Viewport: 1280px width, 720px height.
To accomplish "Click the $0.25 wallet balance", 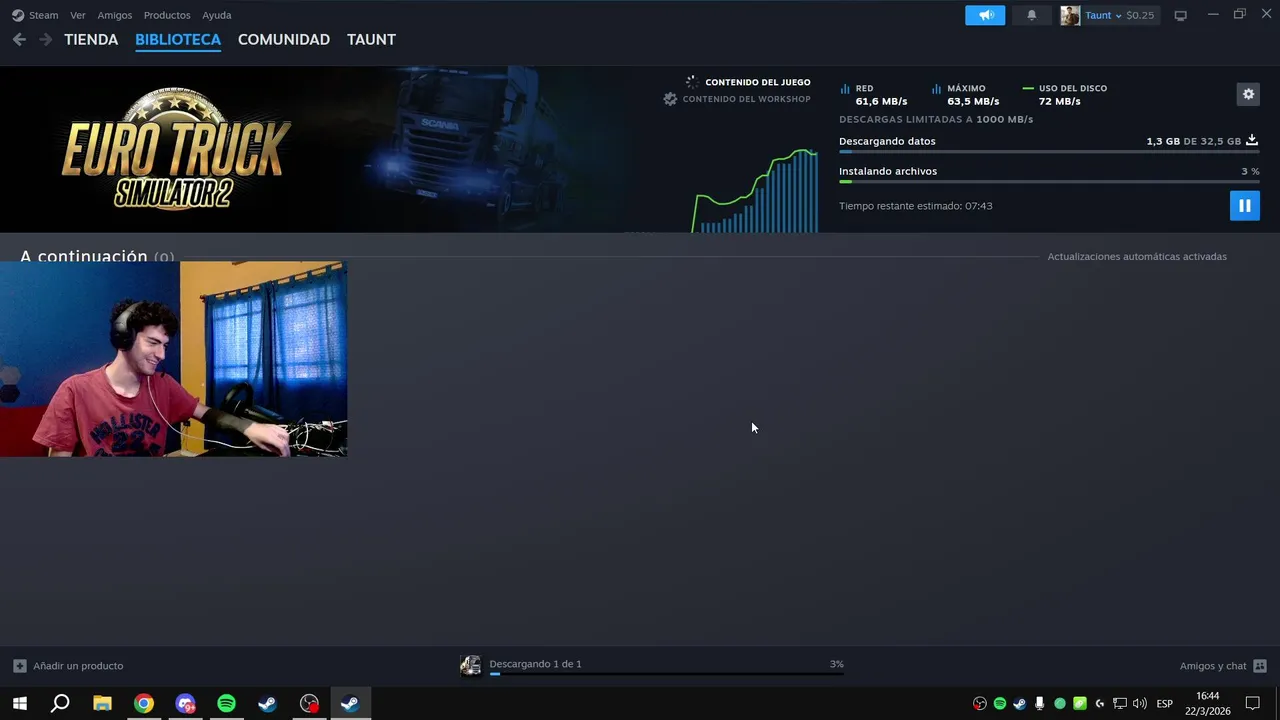I will pos(1140,15).
